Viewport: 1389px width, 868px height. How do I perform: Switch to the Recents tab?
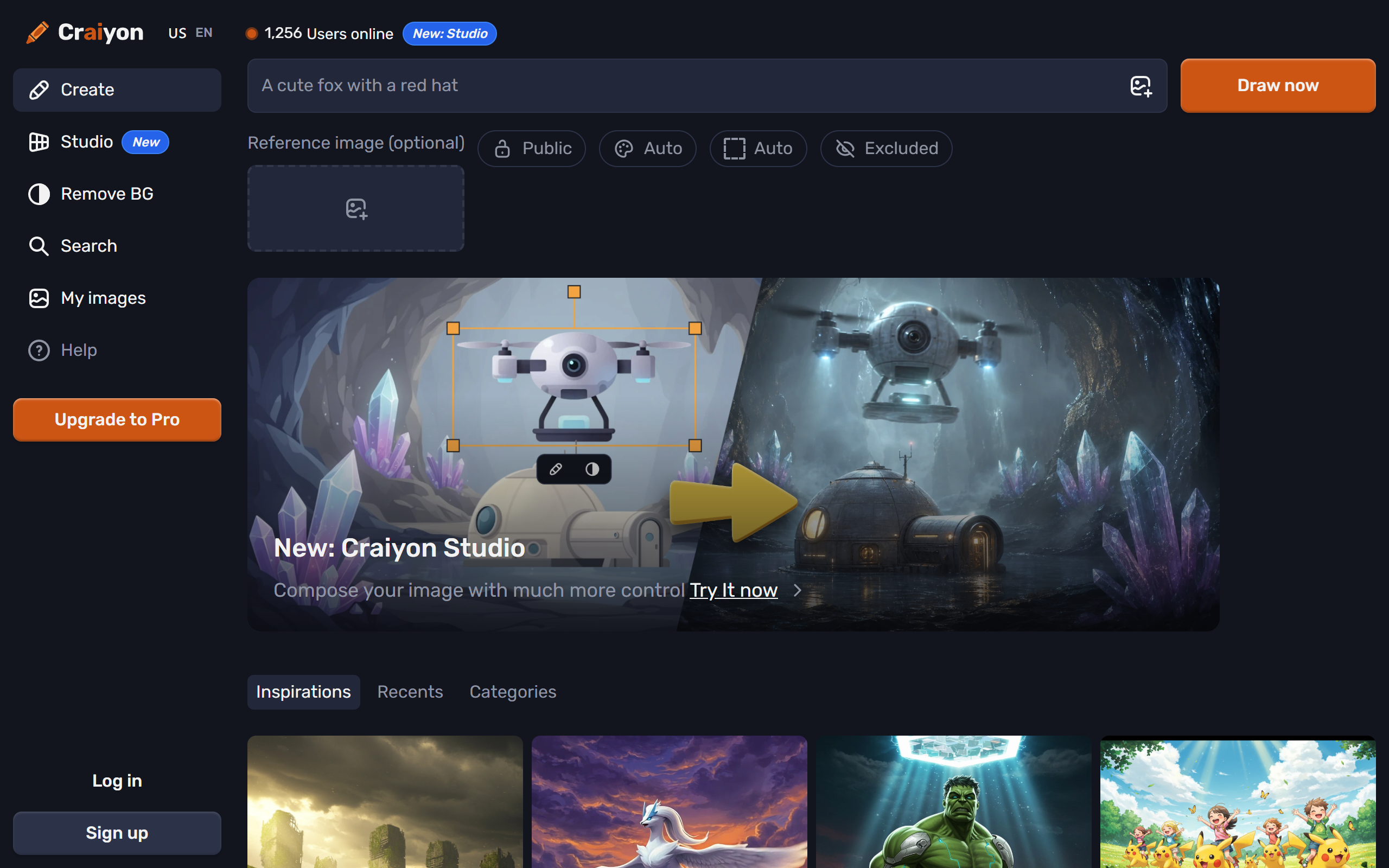coord(410,692)
